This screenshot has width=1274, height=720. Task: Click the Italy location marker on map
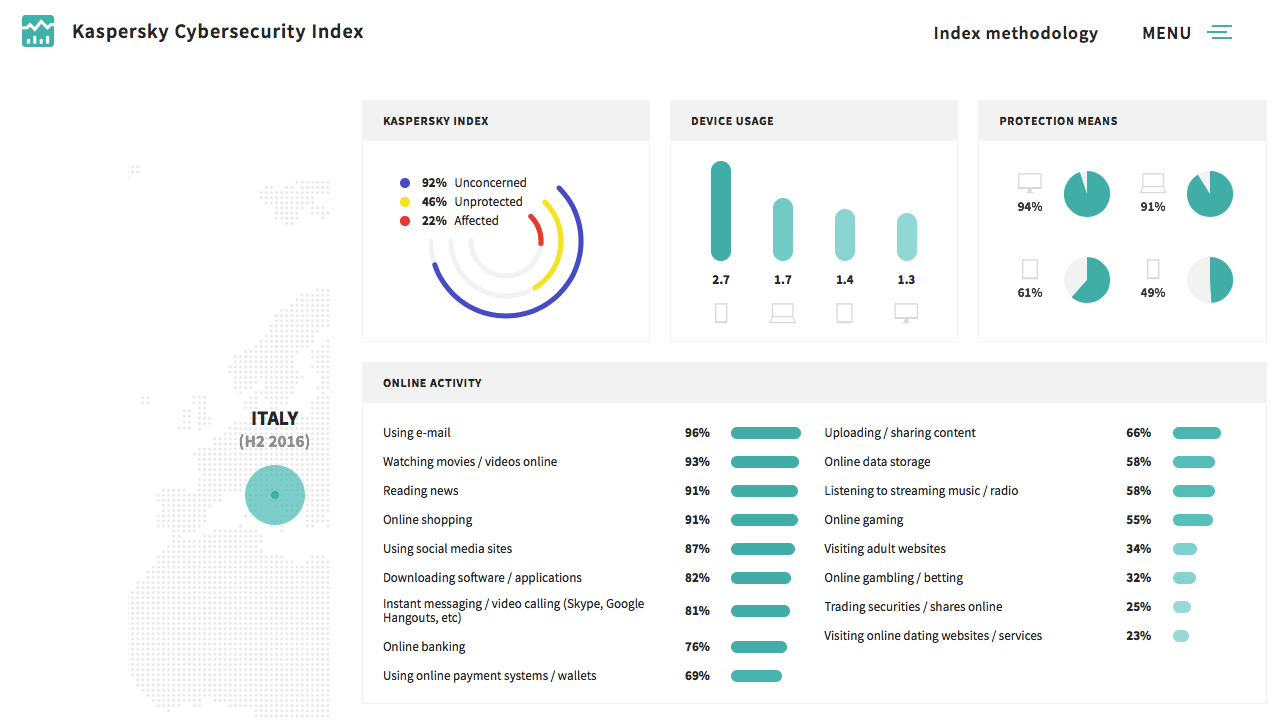point(275,495)
